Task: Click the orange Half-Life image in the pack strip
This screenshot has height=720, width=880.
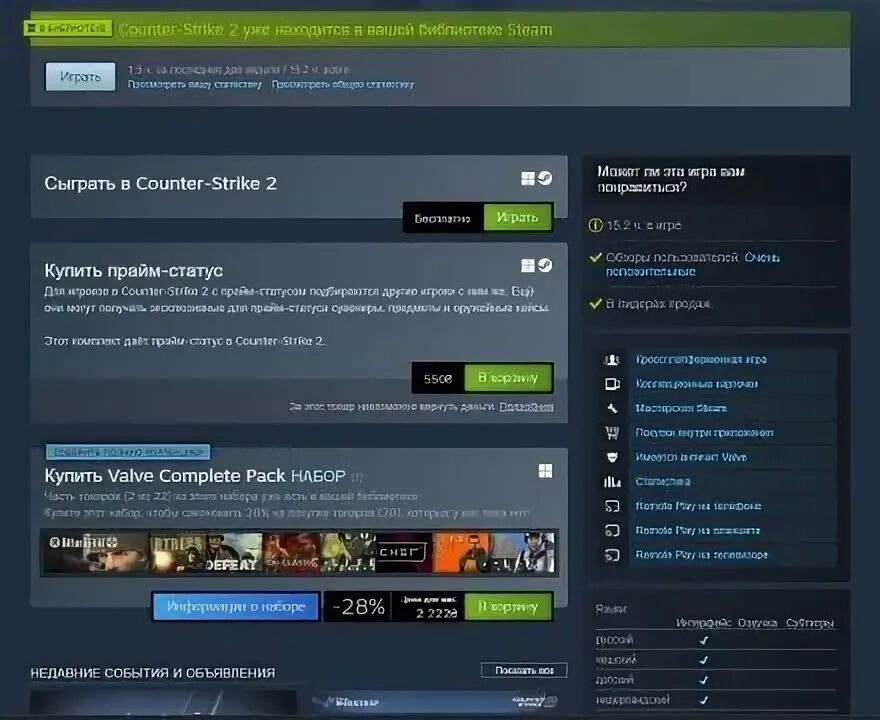Action: click(460, 553)
